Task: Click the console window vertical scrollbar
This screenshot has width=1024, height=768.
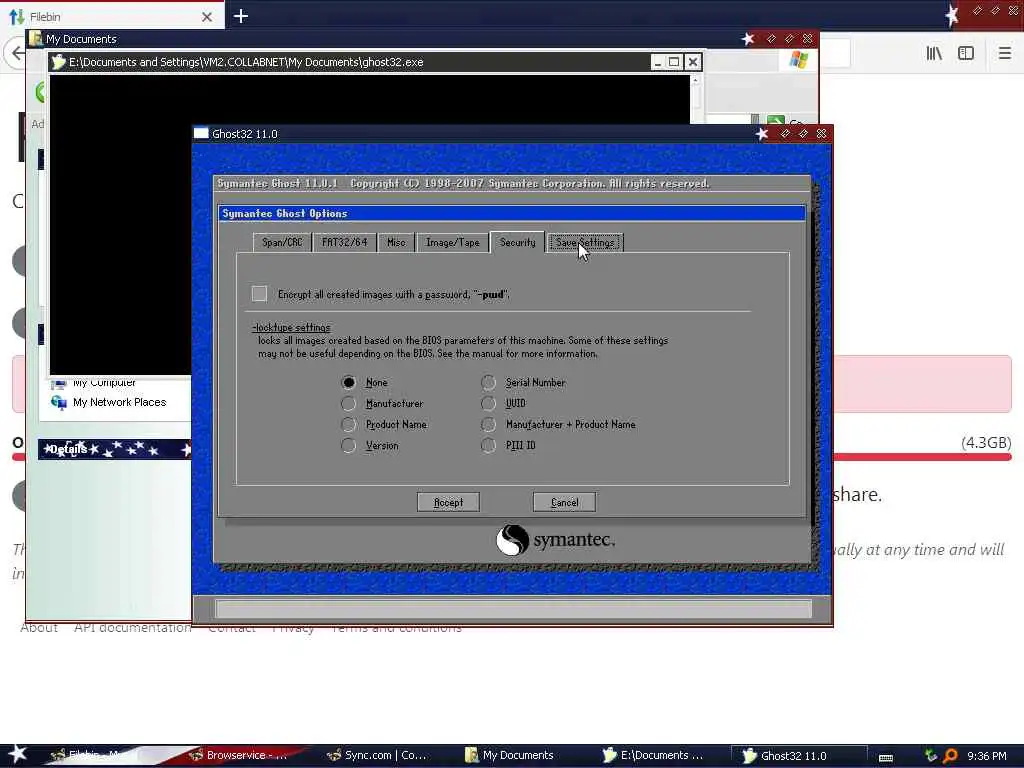Action: (x=695, y=98)
